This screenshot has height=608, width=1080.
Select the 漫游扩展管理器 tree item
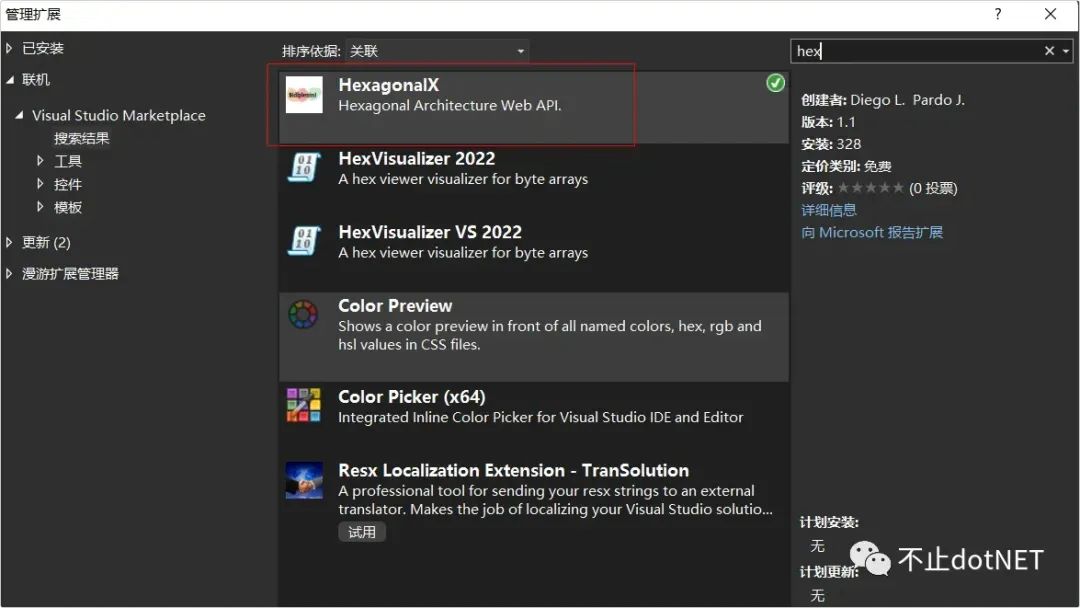coord(70,274)
